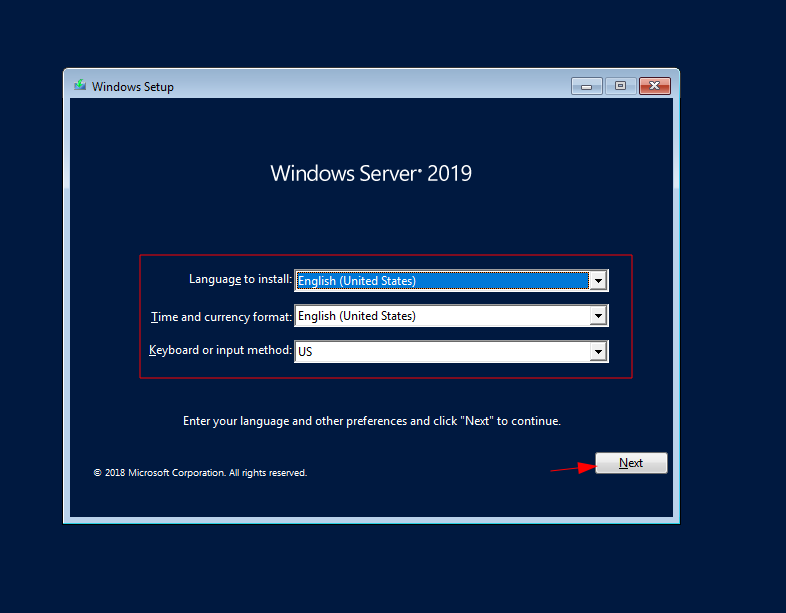Open the Time and currency format dropdown arrow
This screenshot has width=786, height=613.
tap(598, 316)
